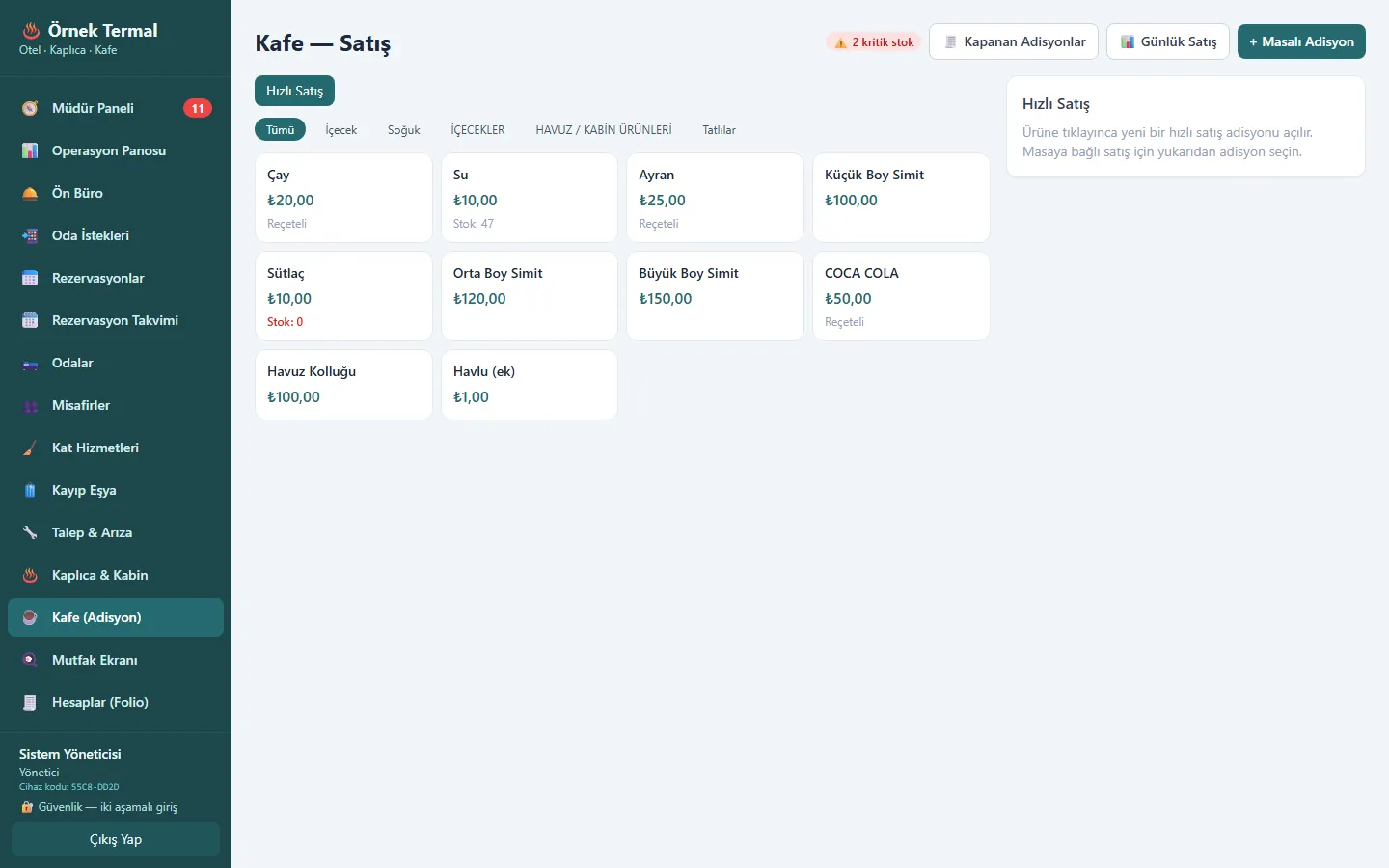Create a new Masalı Adisyon
The width and height of the screenshot is (1389, 868).
click(1301, 41)
